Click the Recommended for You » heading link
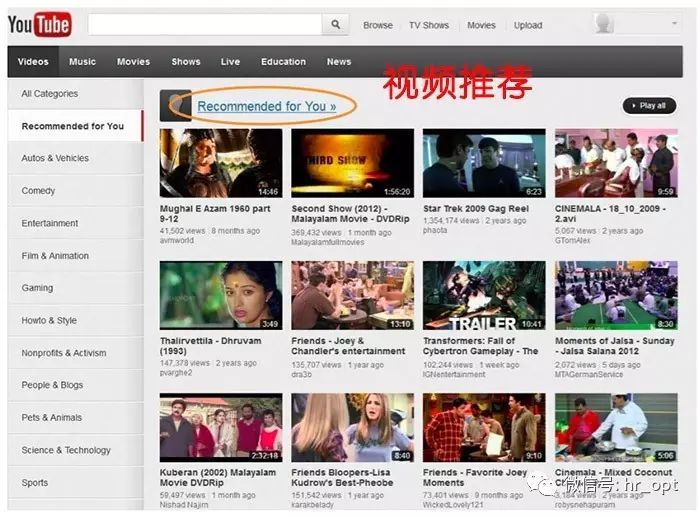The width and height of the screenshot is (700, 517). click(267, 106)
